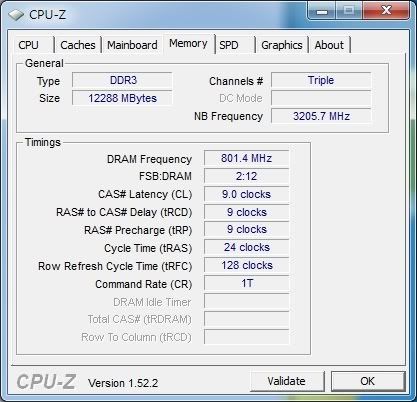Click the NB Frequency value field
The width and height of the screenshot is (417, 402).
[x=321, y=116]
